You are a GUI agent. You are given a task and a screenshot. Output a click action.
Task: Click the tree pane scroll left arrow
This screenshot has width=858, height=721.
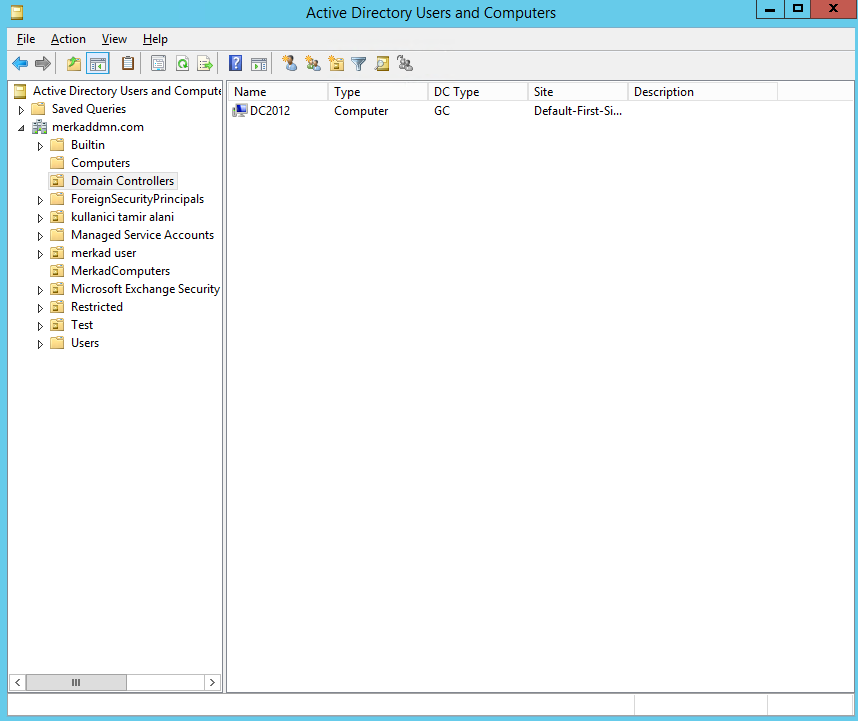18,682
